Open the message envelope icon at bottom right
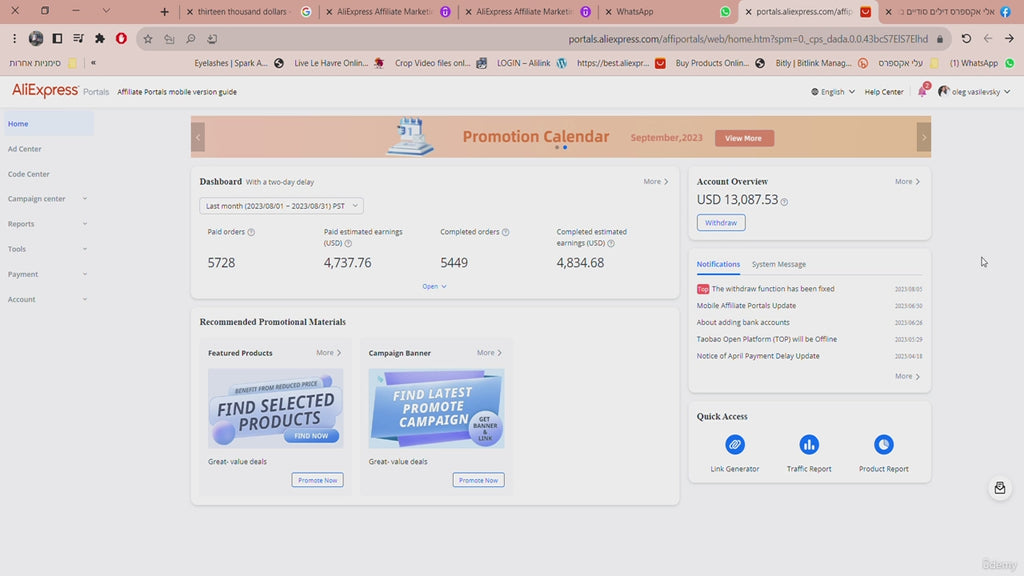The width and height of the screenshot is (1024, 576). 999,488
